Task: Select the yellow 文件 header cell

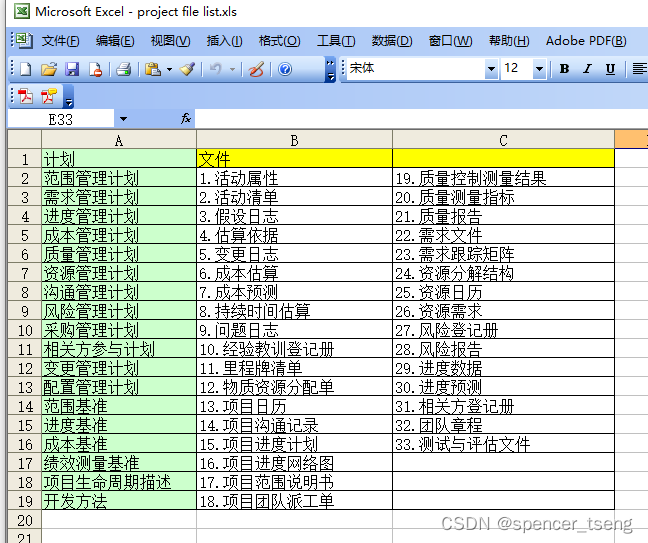Action: click(x=294, y=159)
